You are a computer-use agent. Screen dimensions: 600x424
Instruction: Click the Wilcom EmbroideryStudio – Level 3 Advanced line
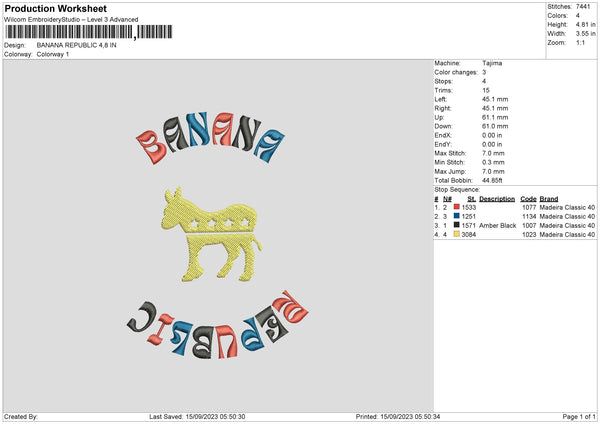71,20
